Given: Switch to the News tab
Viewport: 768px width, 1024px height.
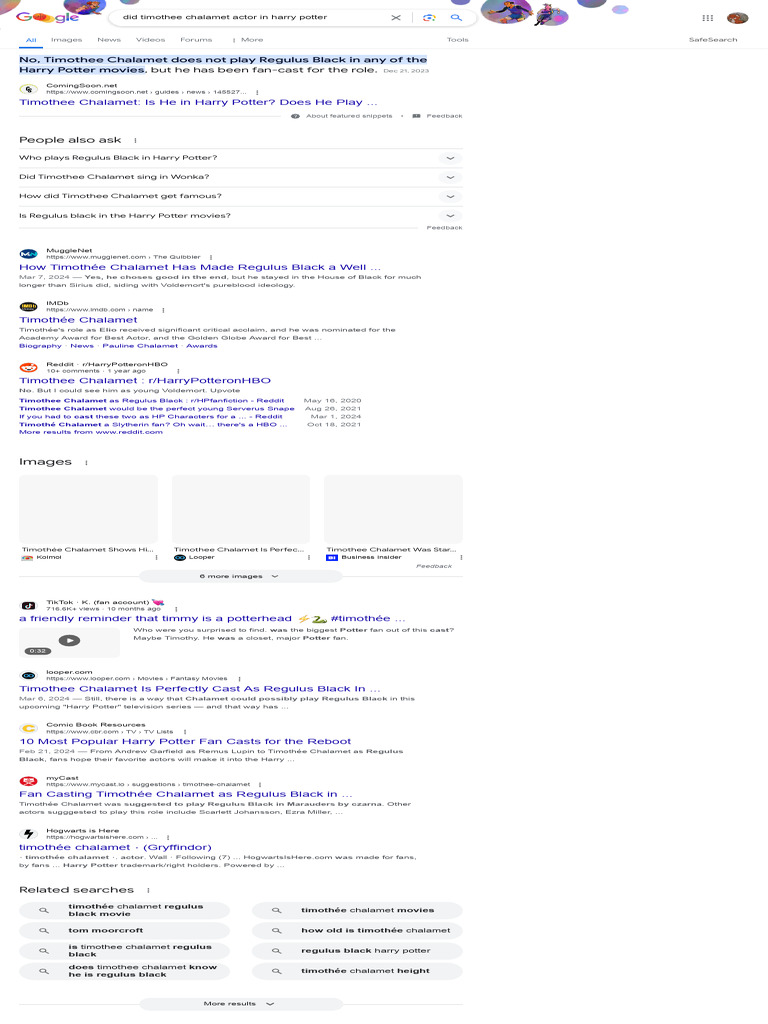Looking at the screenshot, I should (109, 40).
